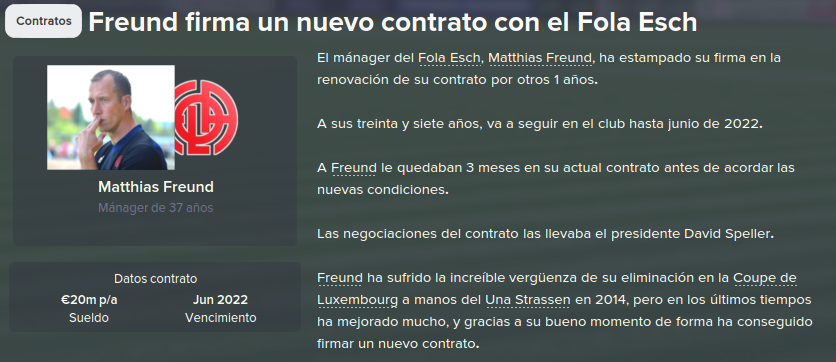Click the Freund link before 'le quedaban 3 meses'
The width and height of the screenshot is (836, 362).
(354, 168)
